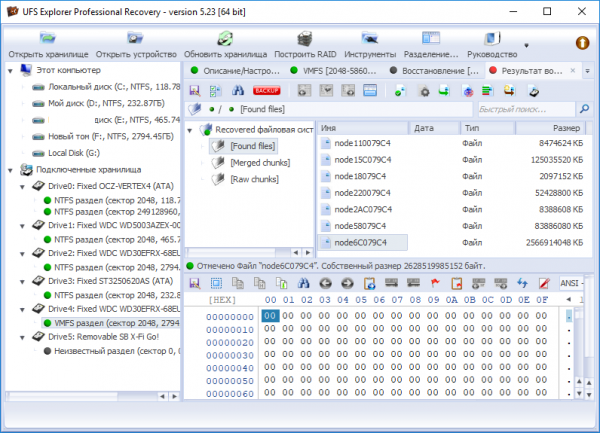The width and height of the screenshot is (600, 433).
Task: Collapse the Drive4 WD30EFRX tree node
Action: point(24,309)
